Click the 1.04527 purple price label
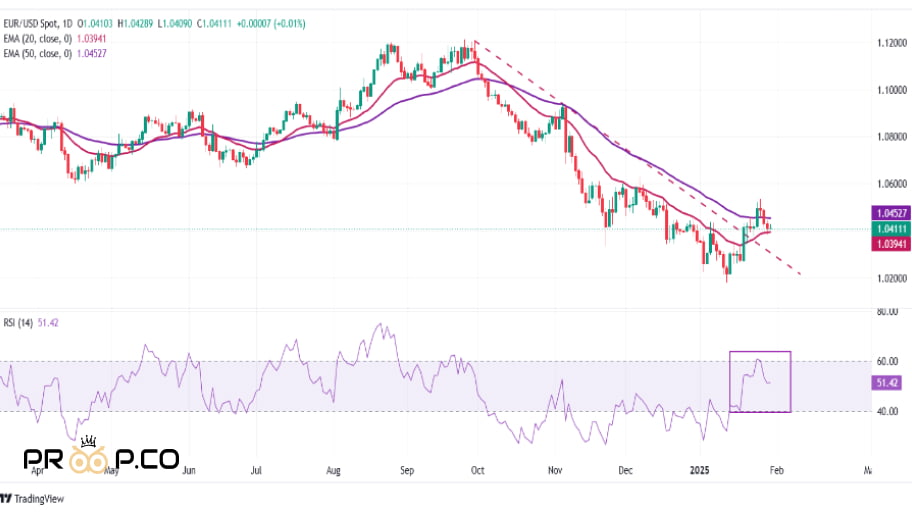 click(890, 213)
